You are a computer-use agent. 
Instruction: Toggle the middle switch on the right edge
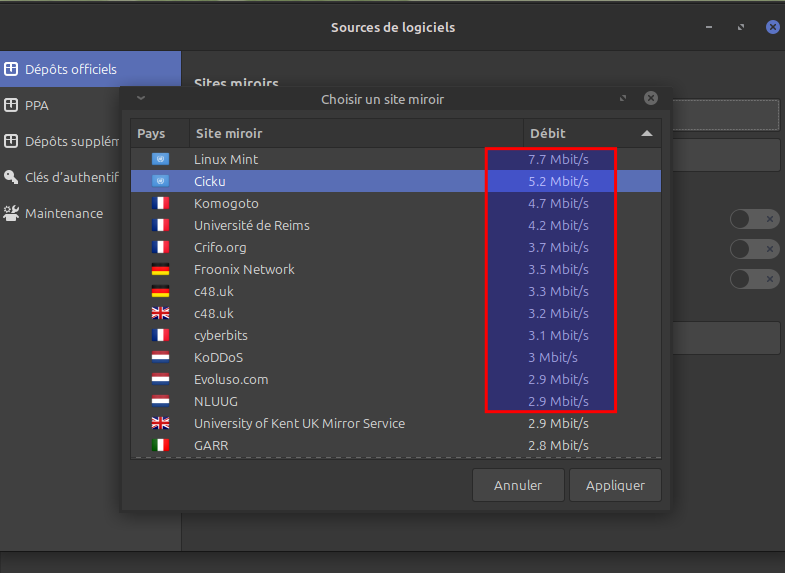coord(754,249)
